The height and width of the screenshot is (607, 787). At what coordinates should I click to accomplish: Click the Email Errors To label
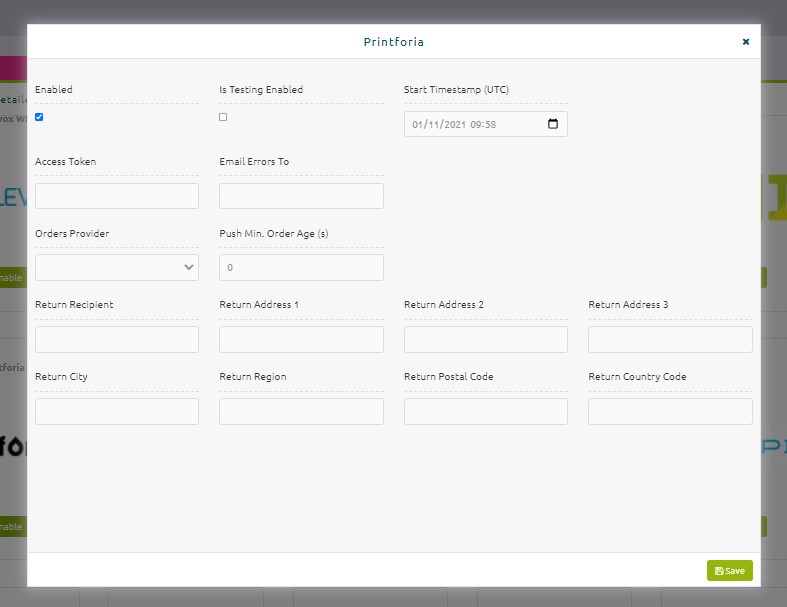point(254,162)
